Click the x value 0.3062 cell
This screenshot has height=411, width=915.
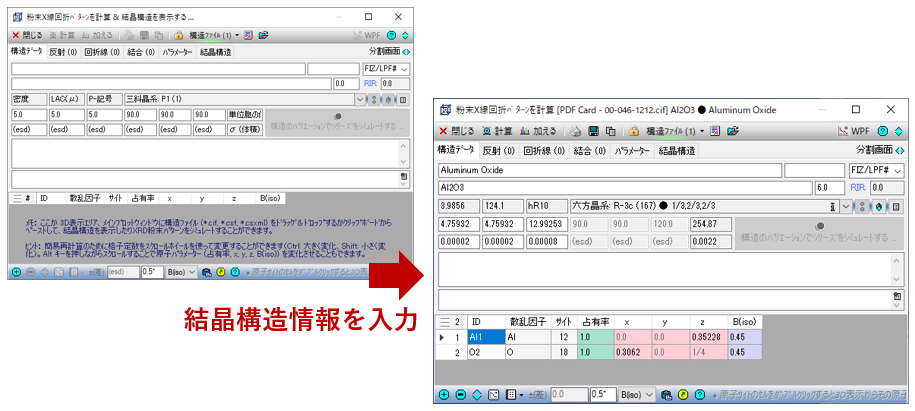[633, 352]
